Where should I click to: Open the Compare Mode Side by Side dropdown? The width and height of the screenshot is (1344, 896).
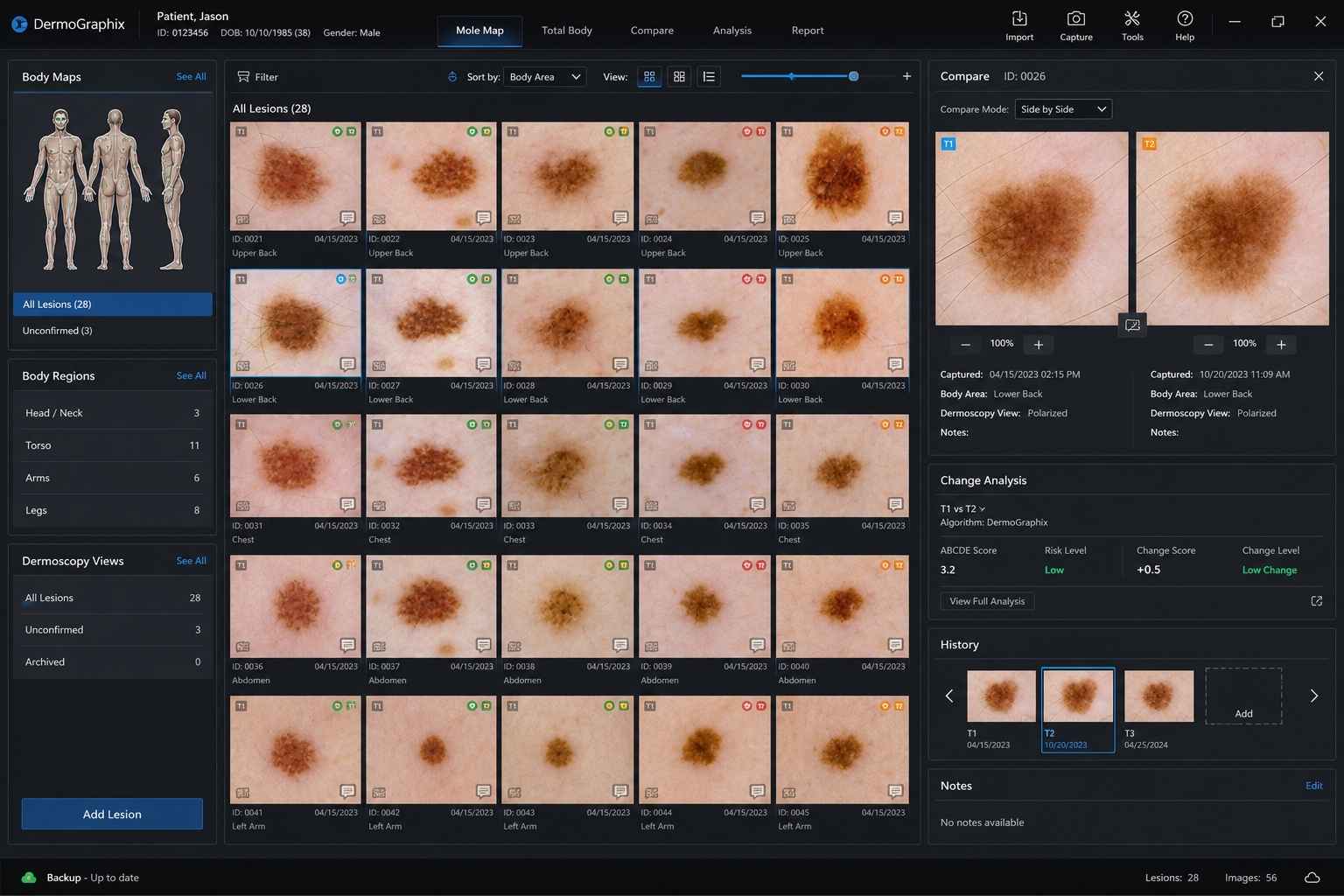(1063, 109)
